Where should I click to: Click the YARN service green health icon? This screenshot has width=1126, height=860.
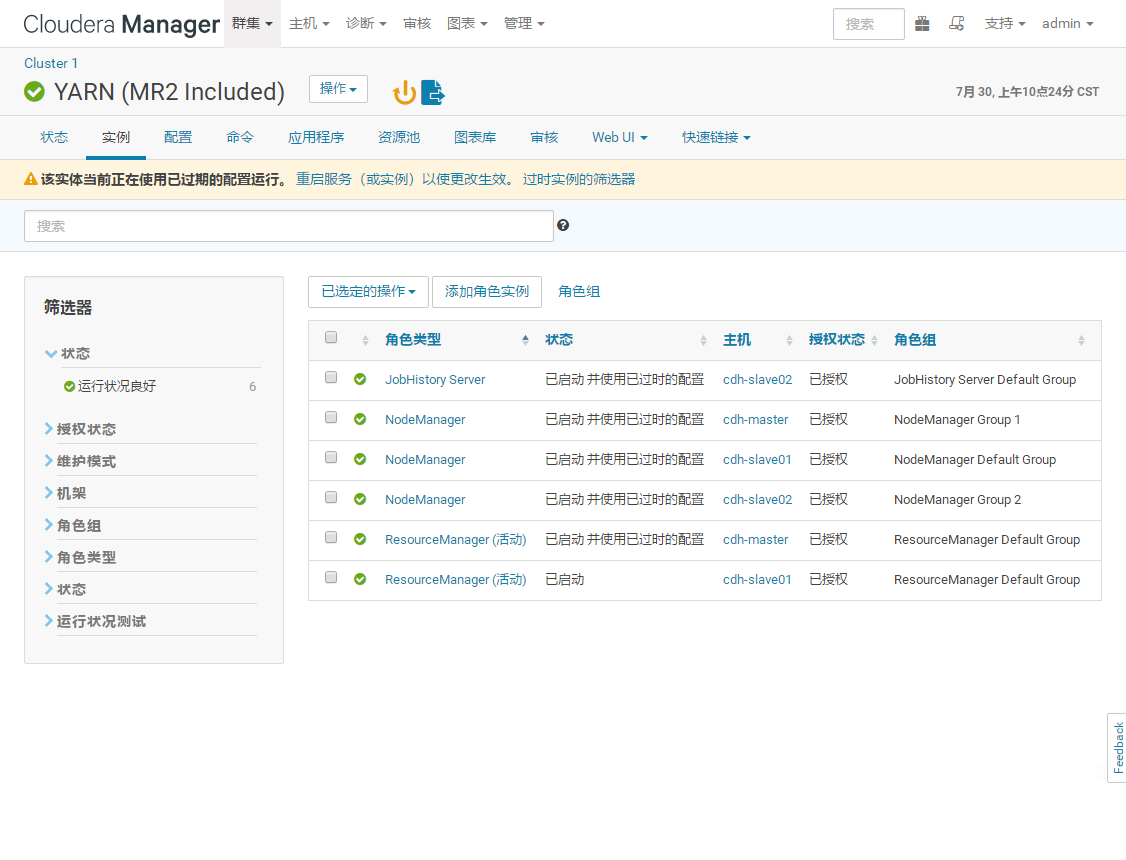[x=34, y=92]
